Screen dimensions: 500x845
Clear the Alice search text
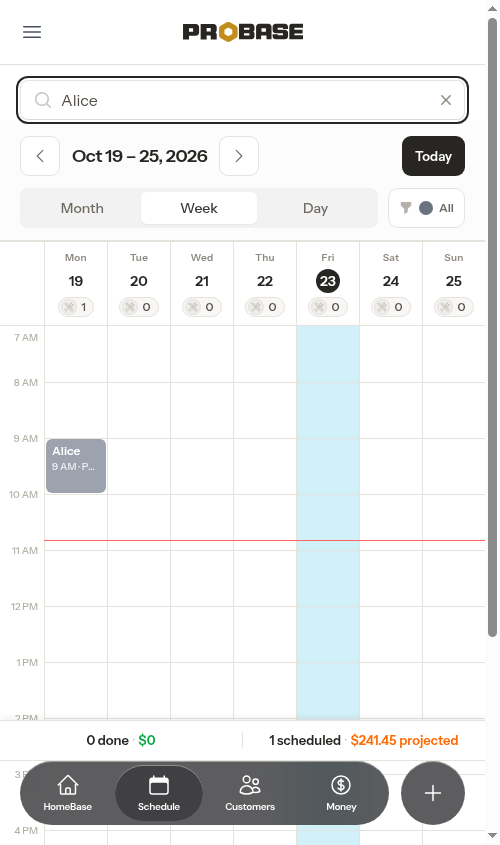[446, 100]
